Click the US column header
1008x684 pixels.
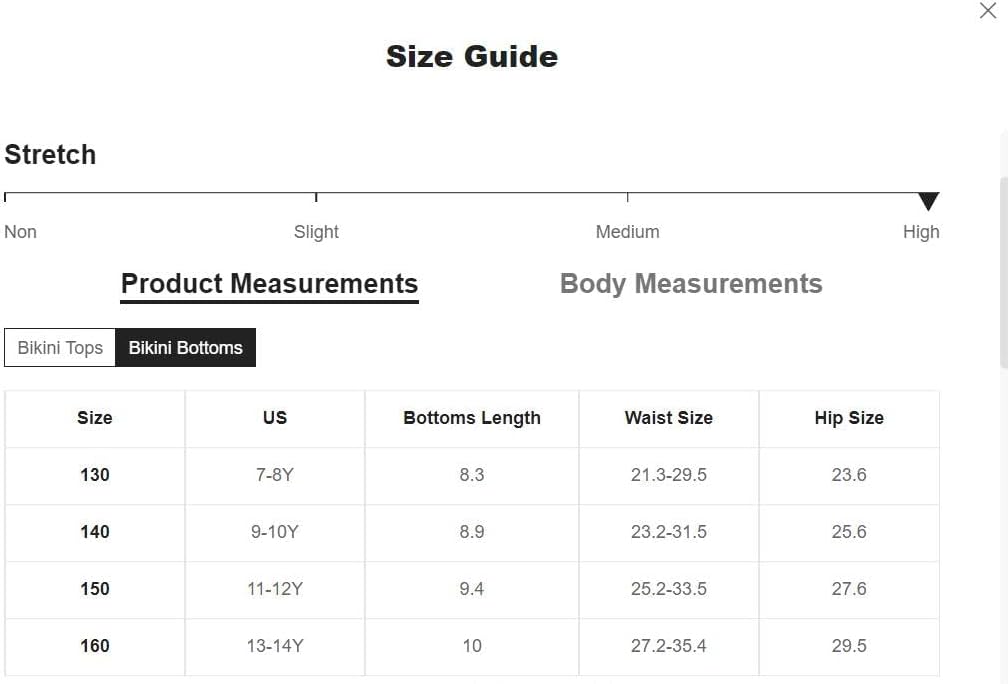pos(275,418)
